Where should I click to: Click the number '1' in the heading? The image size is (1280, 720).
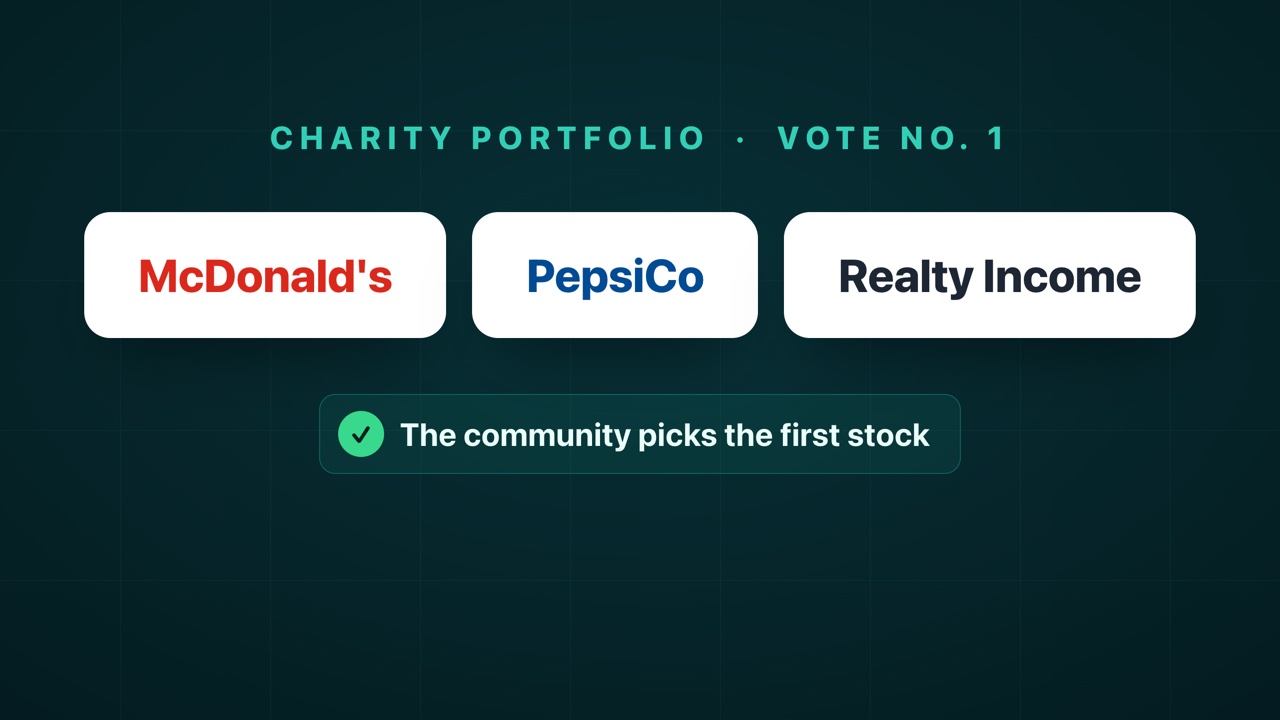995,138
